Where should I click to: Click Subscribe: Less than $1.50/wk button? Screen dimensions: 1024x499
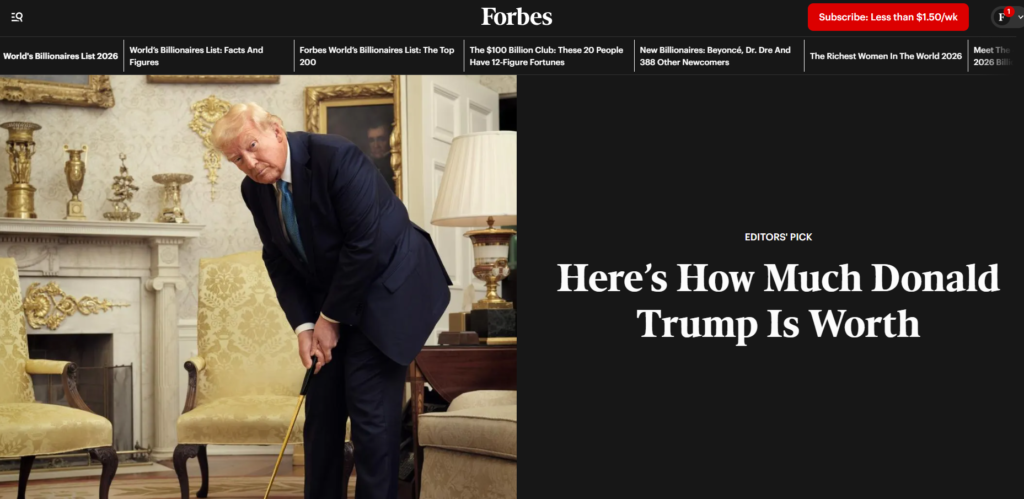point(888,17)
